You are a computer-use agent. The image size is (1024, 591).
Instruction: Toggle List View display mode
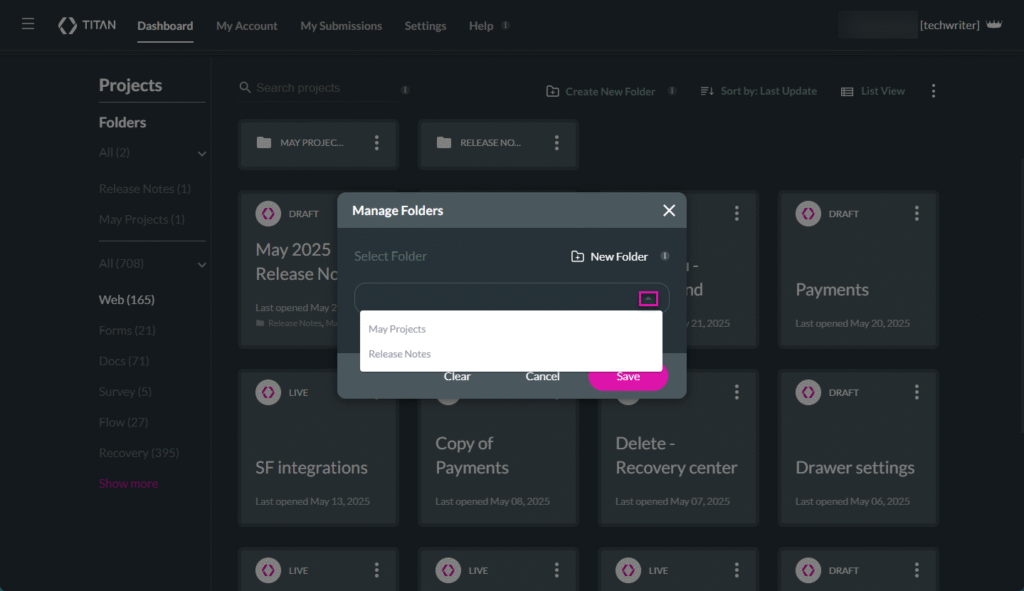coord(873,90)
